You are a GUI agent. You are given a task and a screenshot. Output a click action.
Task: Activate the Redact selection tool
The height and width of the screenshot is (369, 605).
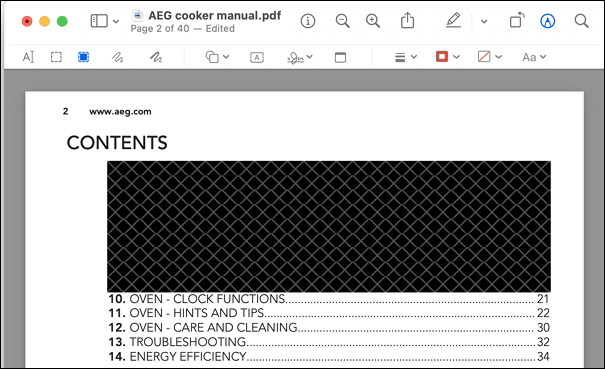click(x=83, y=57)
